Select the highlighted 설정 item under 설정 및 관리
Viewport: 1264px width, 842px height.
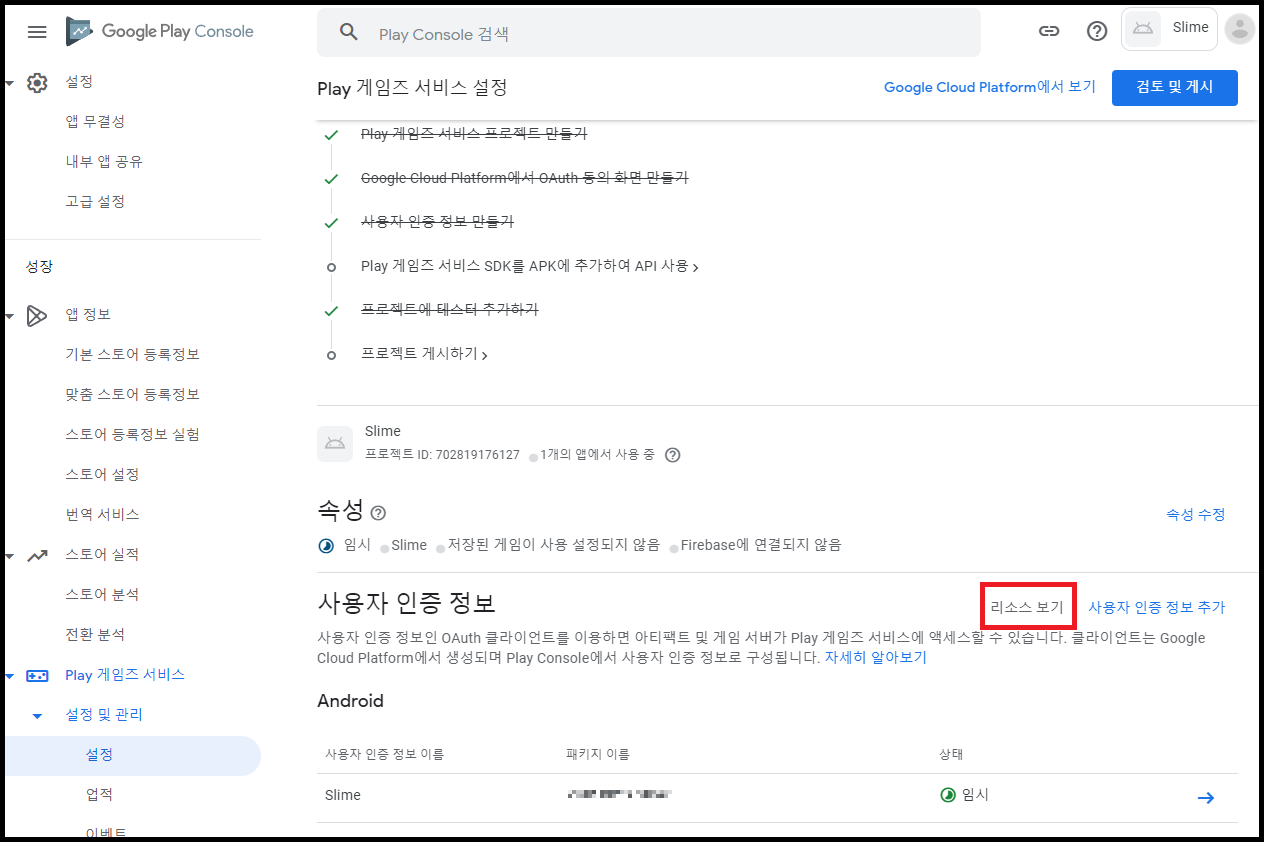(131, 755)
